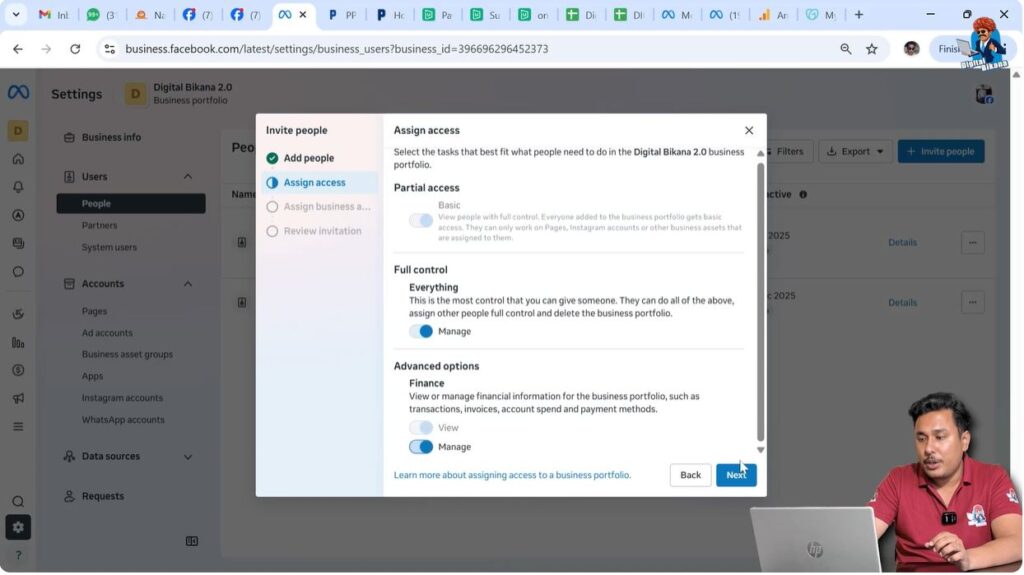Open Requests in sidebar
The width and height of the screenshot is (1024, 575).
pos(103,497)
